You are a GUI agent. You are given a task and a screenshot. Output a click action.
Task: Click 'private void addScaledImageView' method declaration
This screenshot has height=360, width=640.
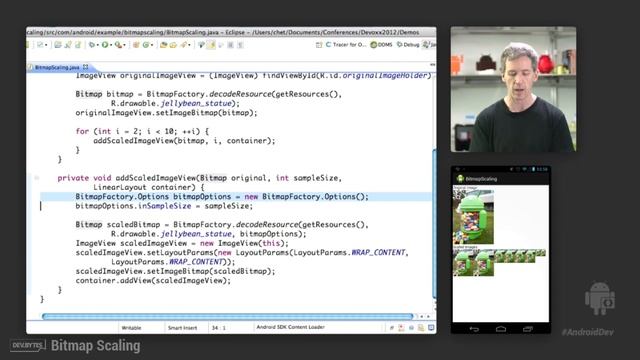[200, 178]
